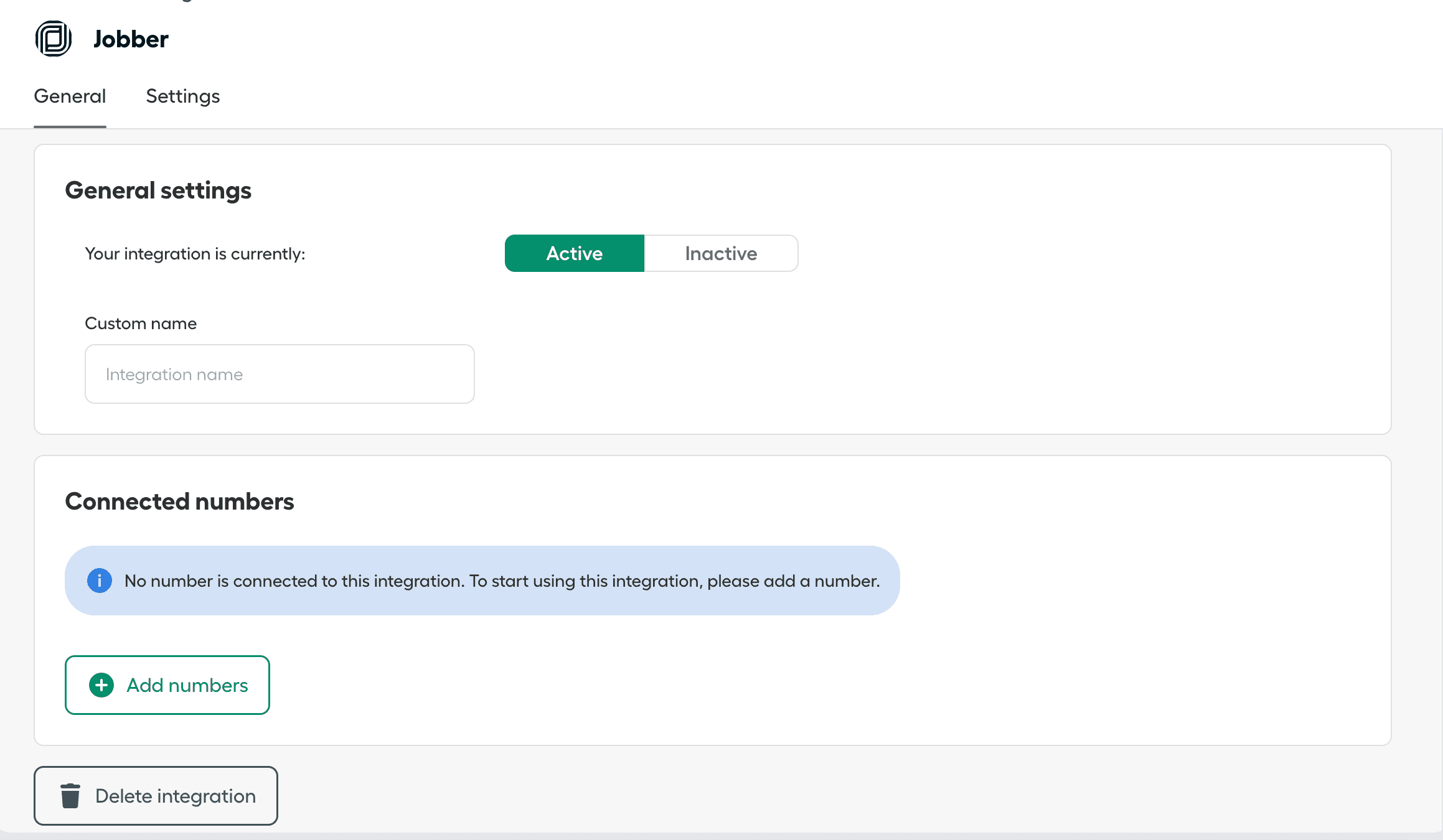Switch to the General tab

coord(70,96)
